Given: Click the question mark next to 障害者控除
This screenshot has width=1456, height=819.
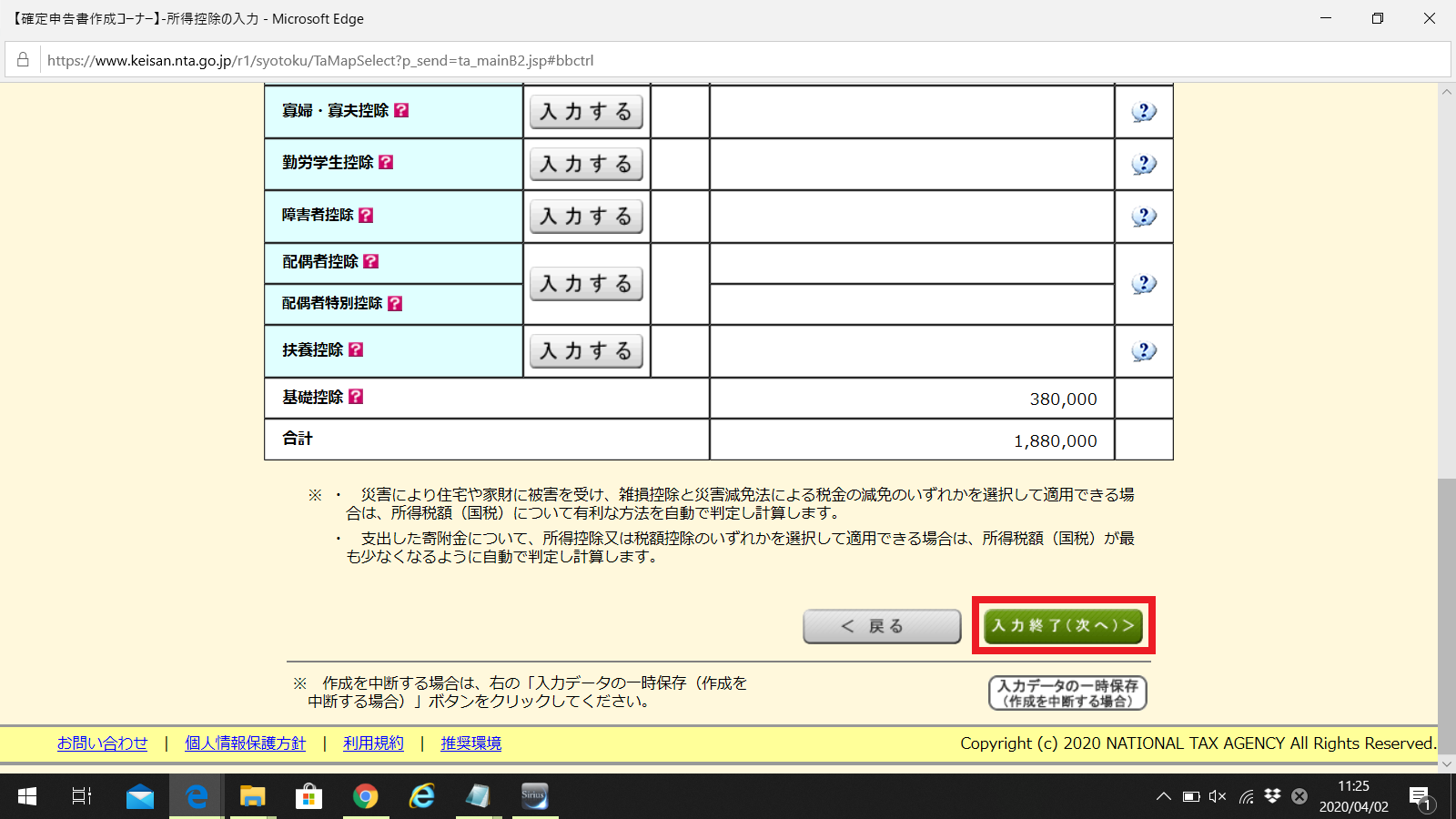Looking at the screenshot, I should point(366,216).
